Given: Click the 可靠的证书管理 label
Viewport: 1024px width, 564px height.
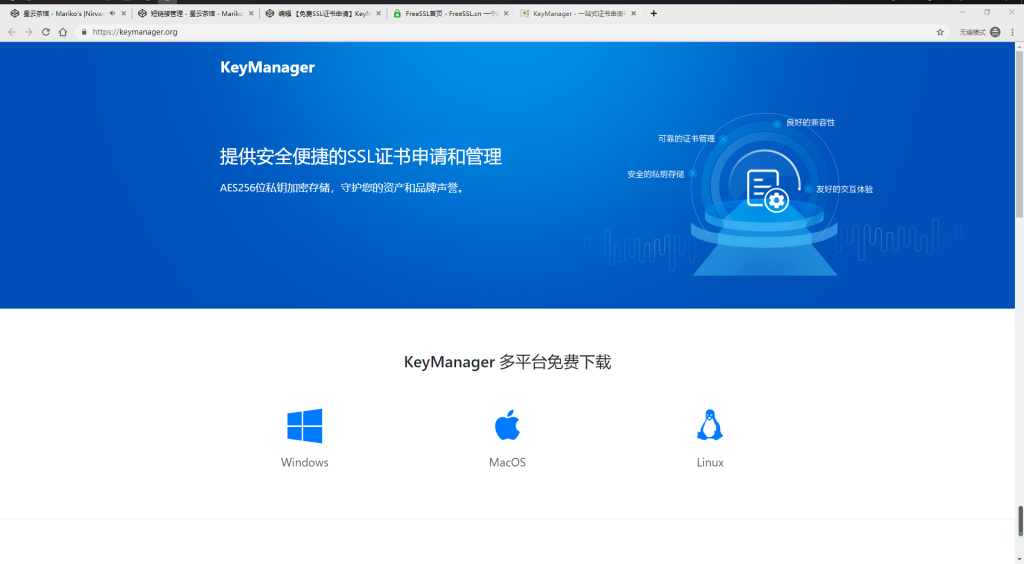Looking at the screenshot, I should click(x=686, y=139).
